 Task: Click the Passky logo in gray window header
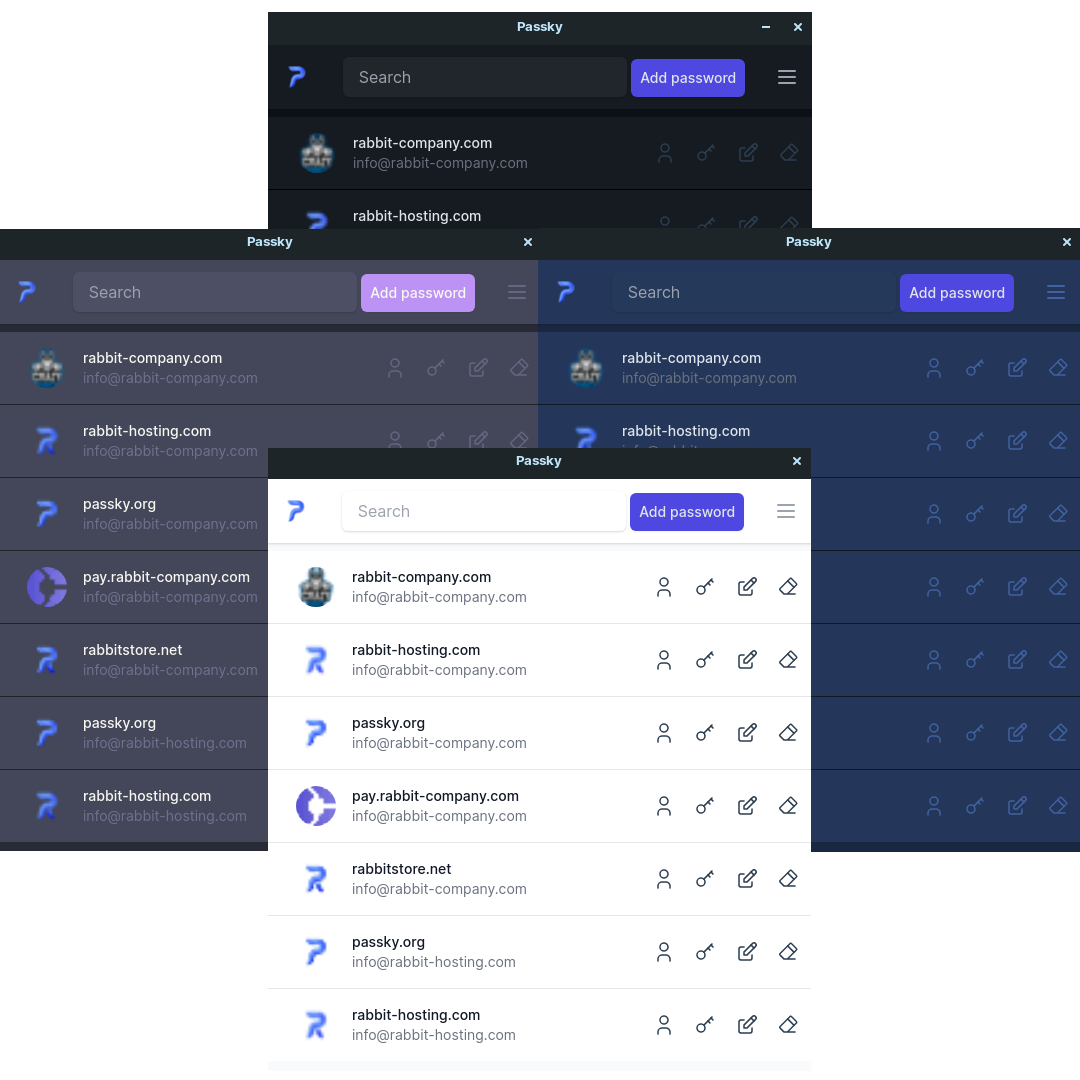(27, 292)
